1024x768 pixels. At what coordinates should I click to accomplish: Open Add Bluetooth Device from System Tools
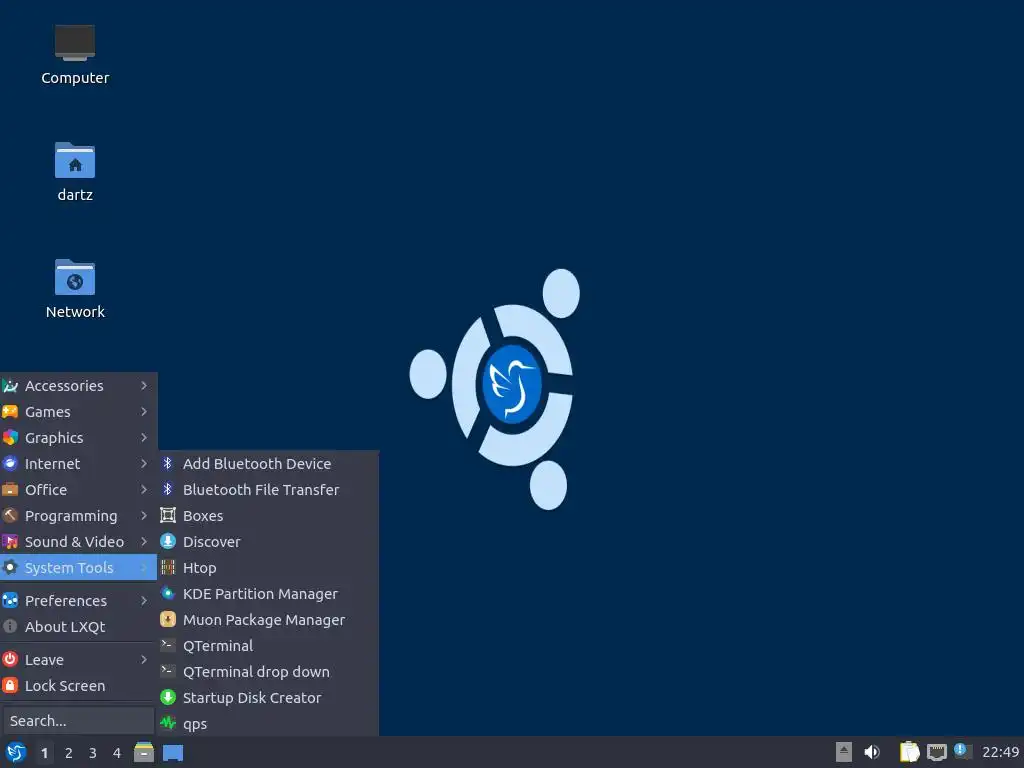(x=268, y=464)
